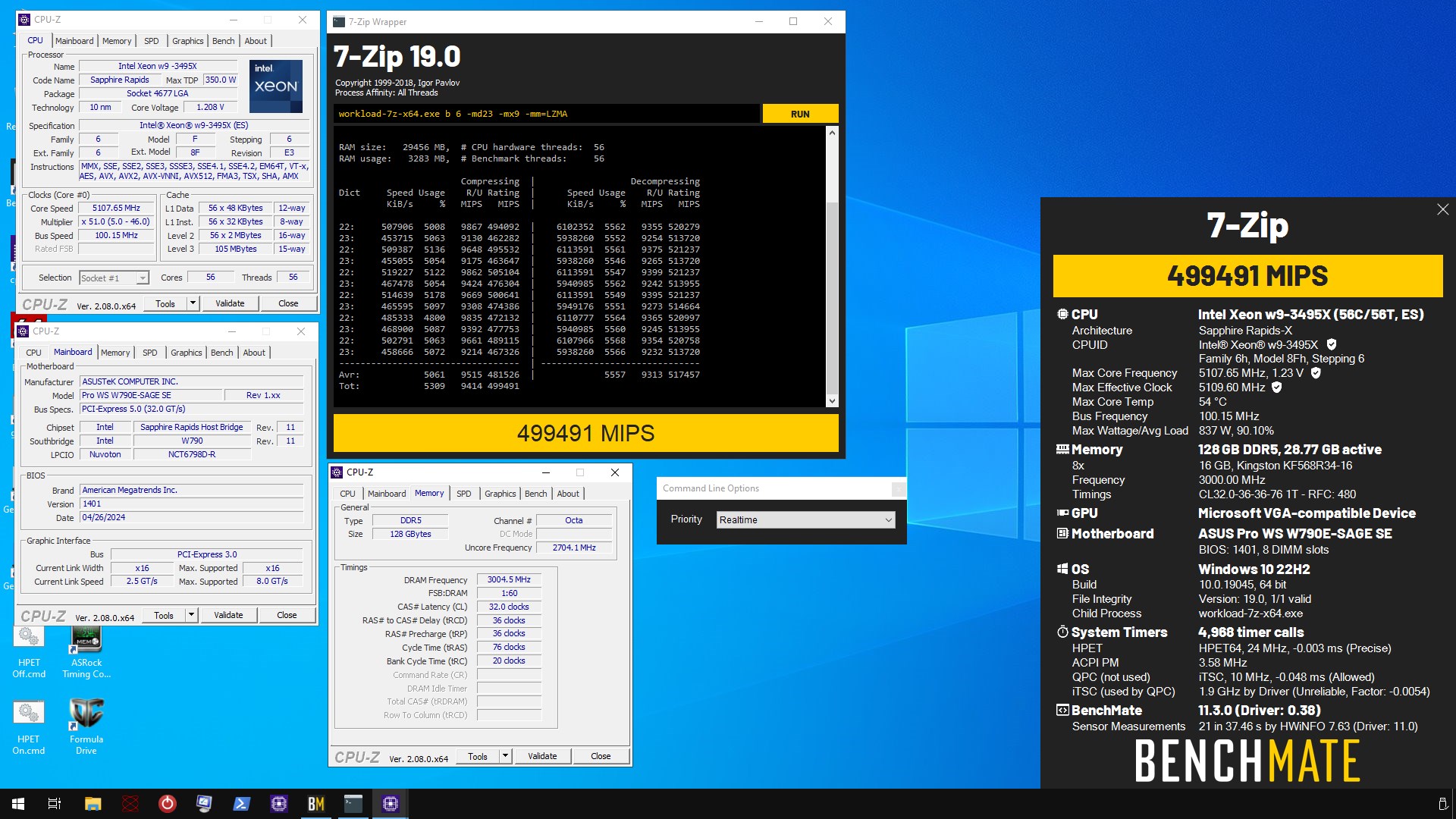Open Task View in the taskbar
This screenshot has width=1456, height=819.
[54, 804]
